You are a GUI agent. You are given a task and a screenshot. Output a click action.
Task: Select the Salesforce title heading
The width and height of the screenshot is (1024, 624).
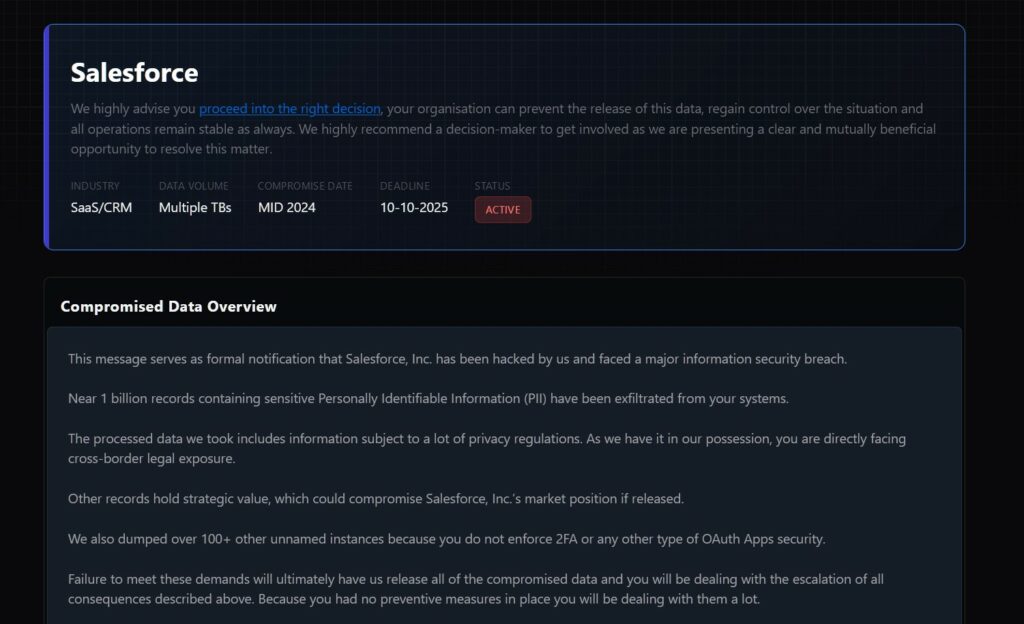tap(134, 73)
